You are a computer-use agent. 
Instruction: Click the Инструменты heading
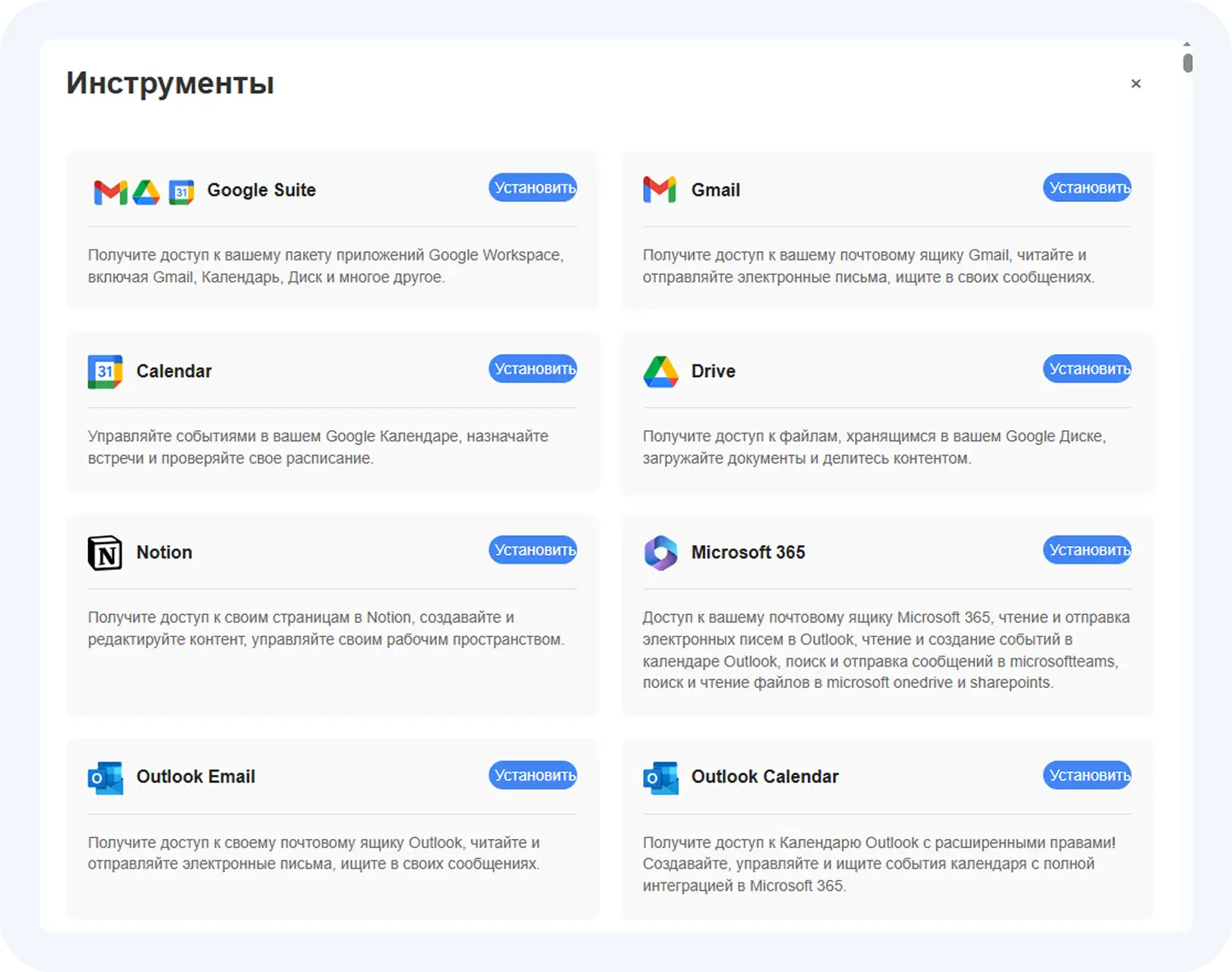170,84
